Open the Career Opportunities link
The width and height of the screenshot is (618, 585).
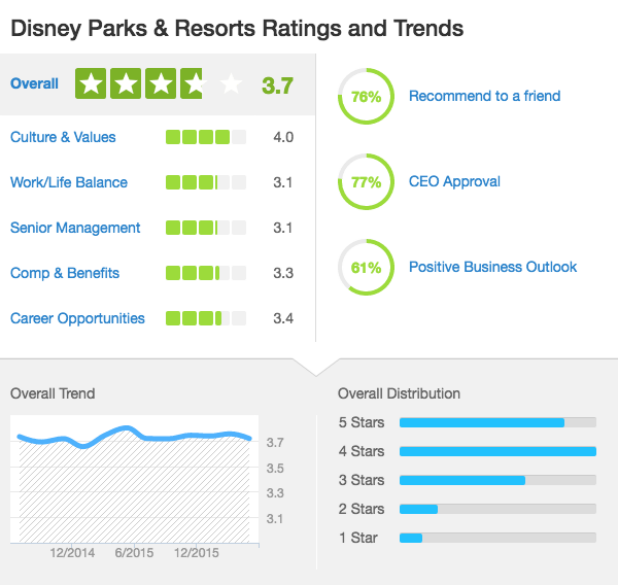[77, 319]
